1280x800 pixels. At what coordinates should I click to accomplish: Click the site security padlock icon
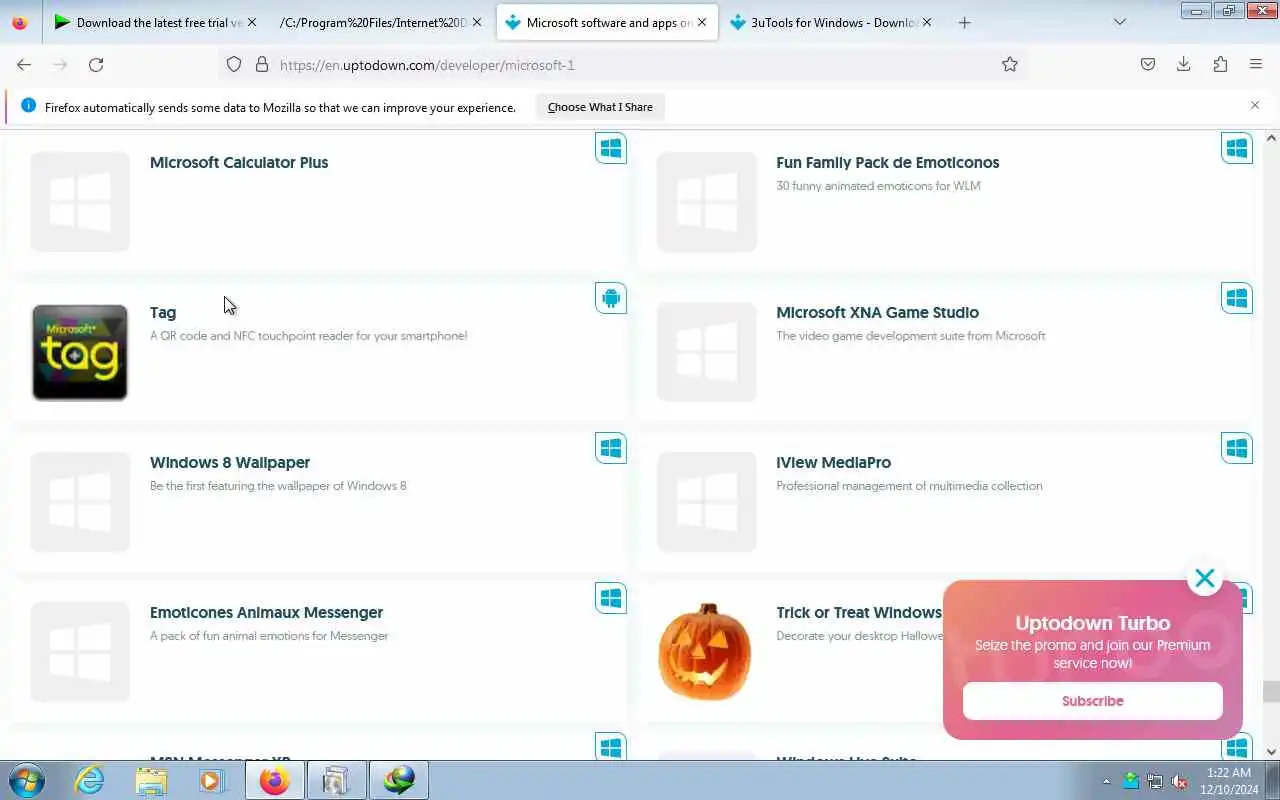[x=262, y=64]
